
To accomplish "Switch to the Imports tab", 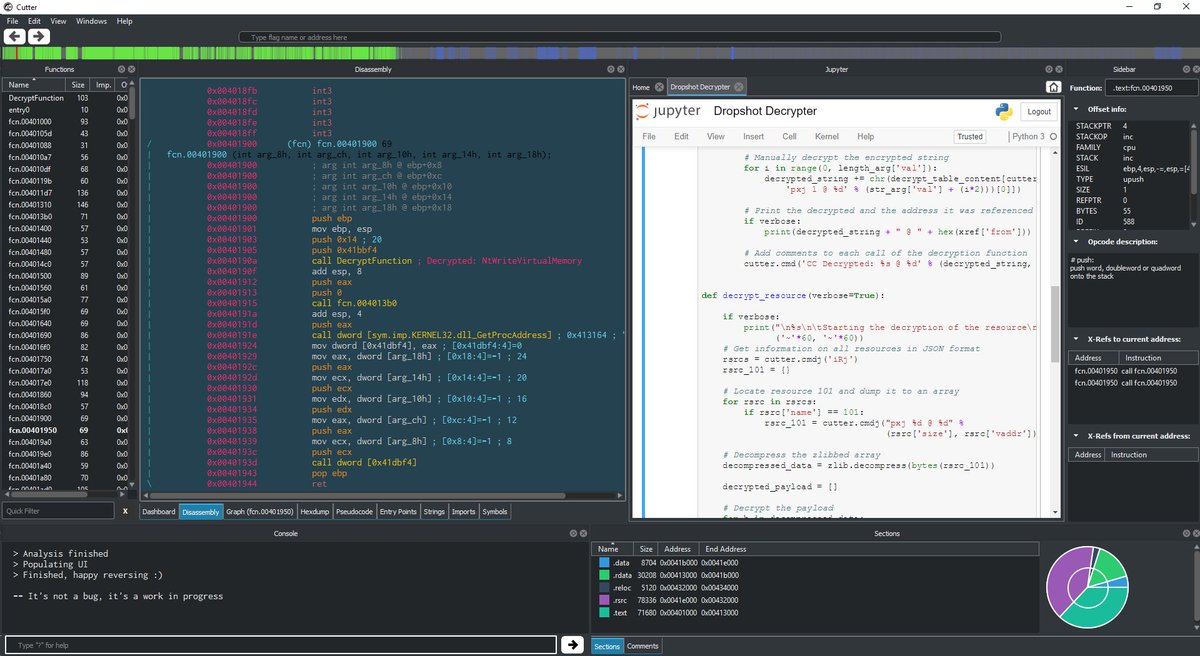I will (463, 512).
